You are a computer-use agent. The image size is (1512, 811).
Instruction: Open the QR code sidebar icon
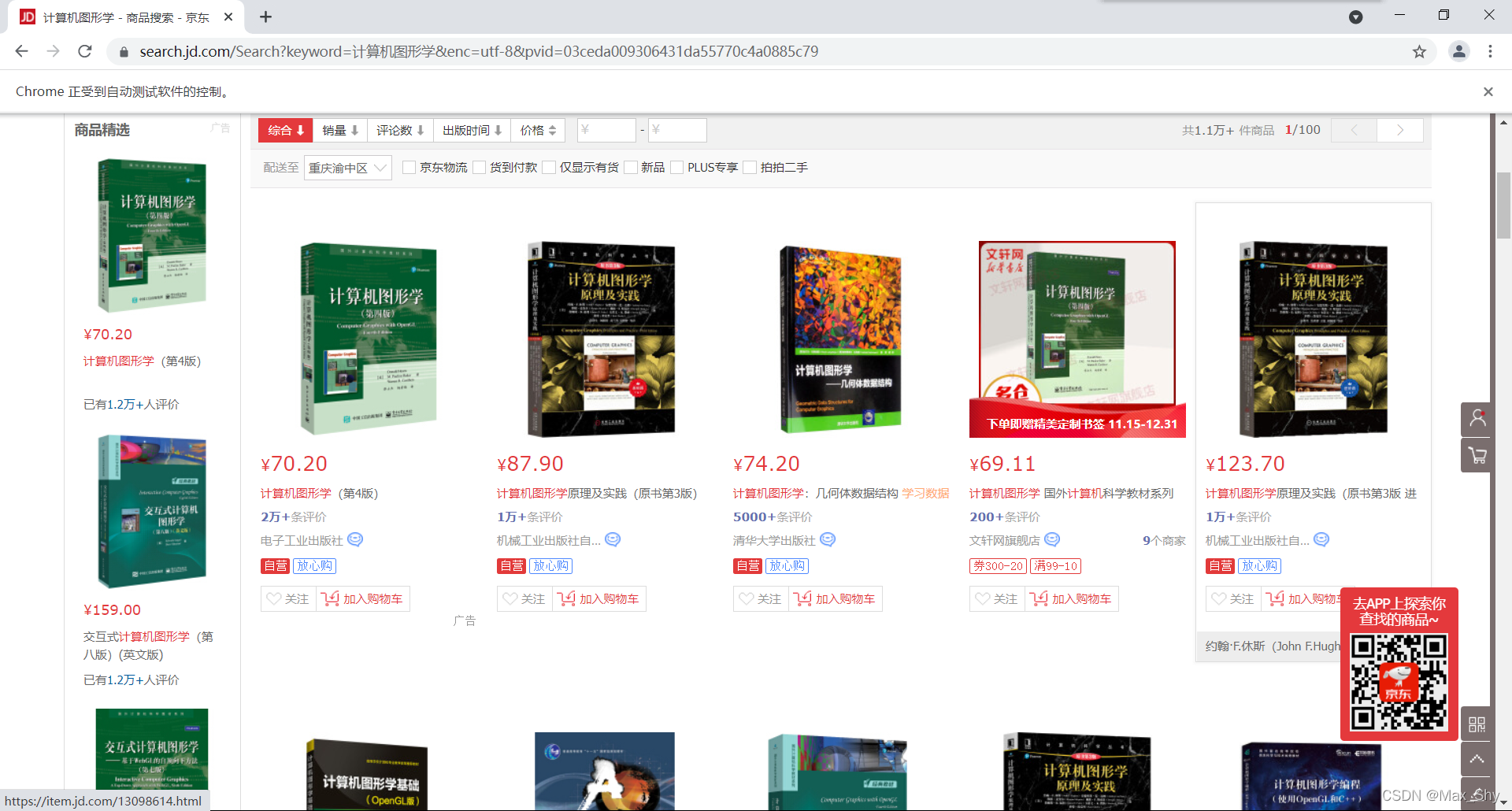pos(1477,724)
